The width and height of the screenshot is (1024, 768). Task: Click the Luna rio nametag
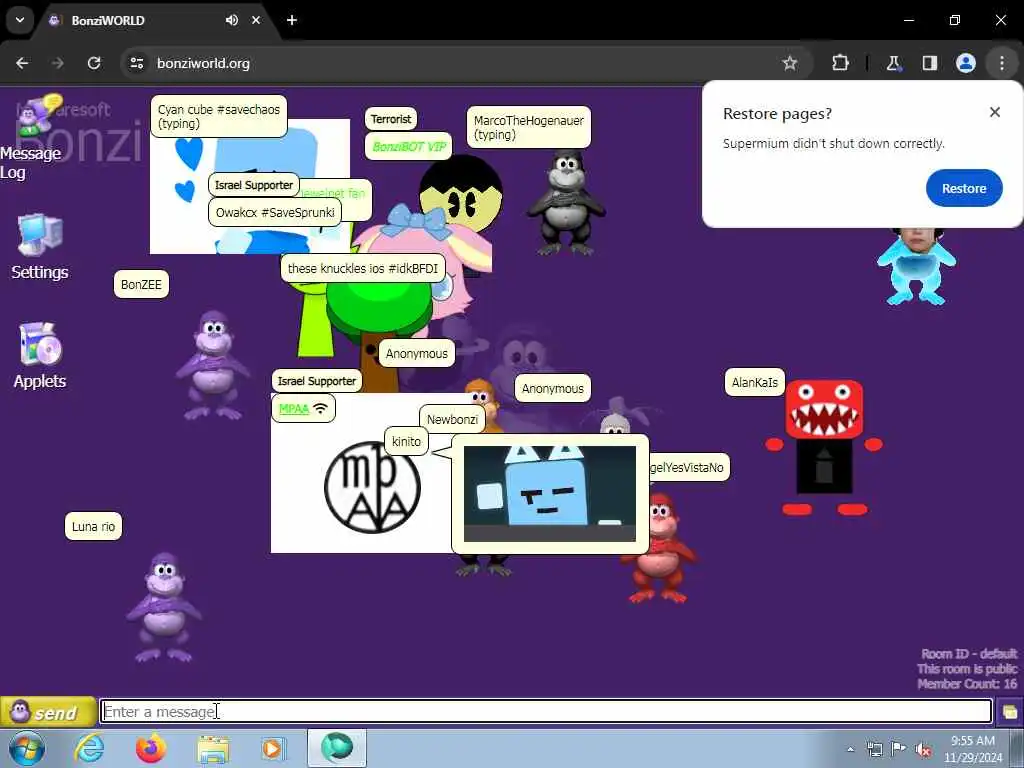(x=93, y=526)
